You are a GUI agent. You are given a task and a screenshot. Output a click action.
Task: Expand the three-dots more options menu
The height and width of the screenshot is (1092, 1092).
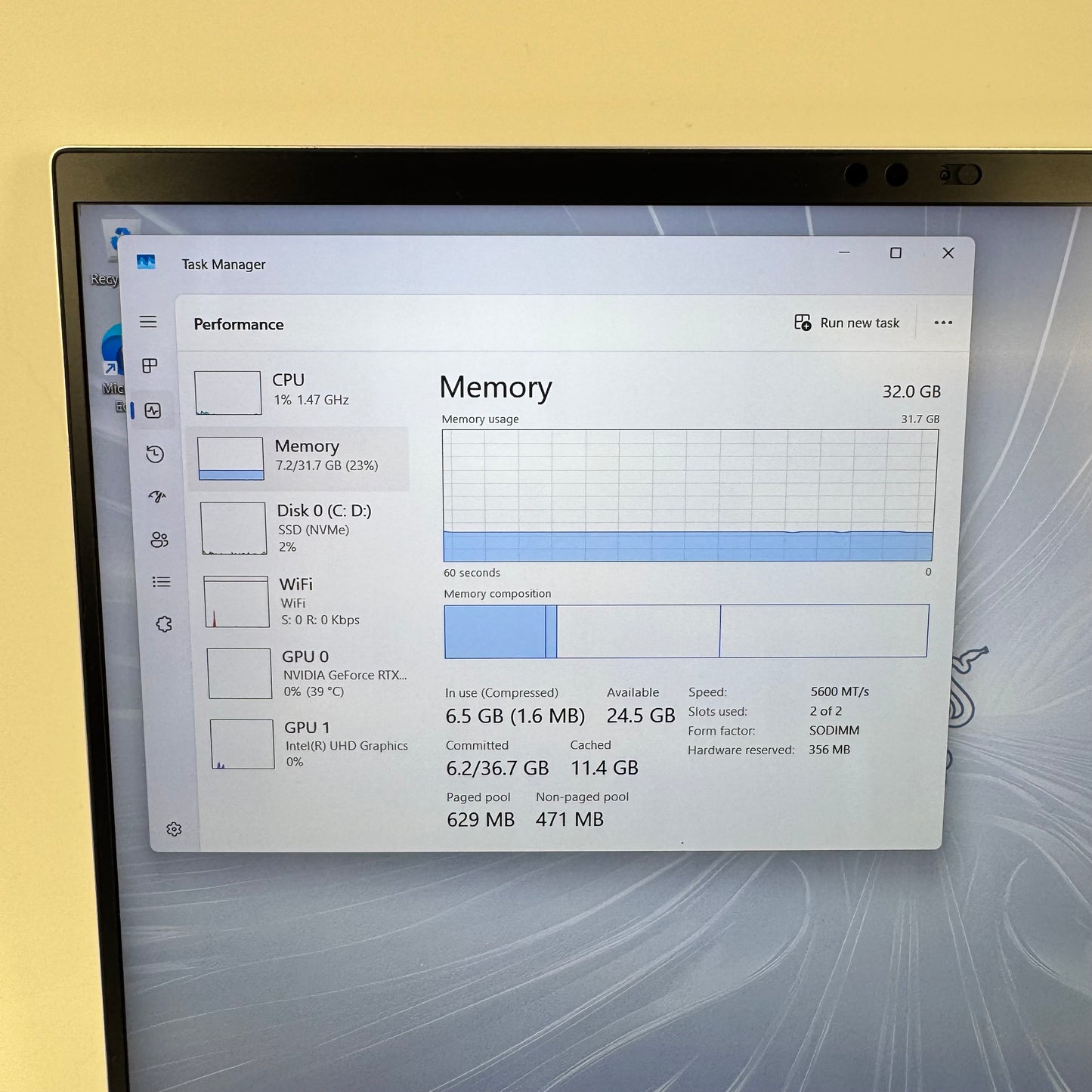point(942,323)
